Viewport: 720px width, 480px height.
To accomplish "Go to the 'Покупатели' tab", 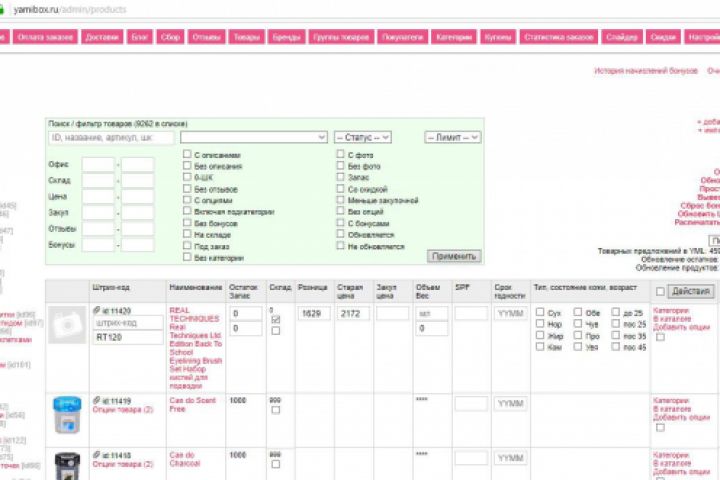I will coord(403,37).
